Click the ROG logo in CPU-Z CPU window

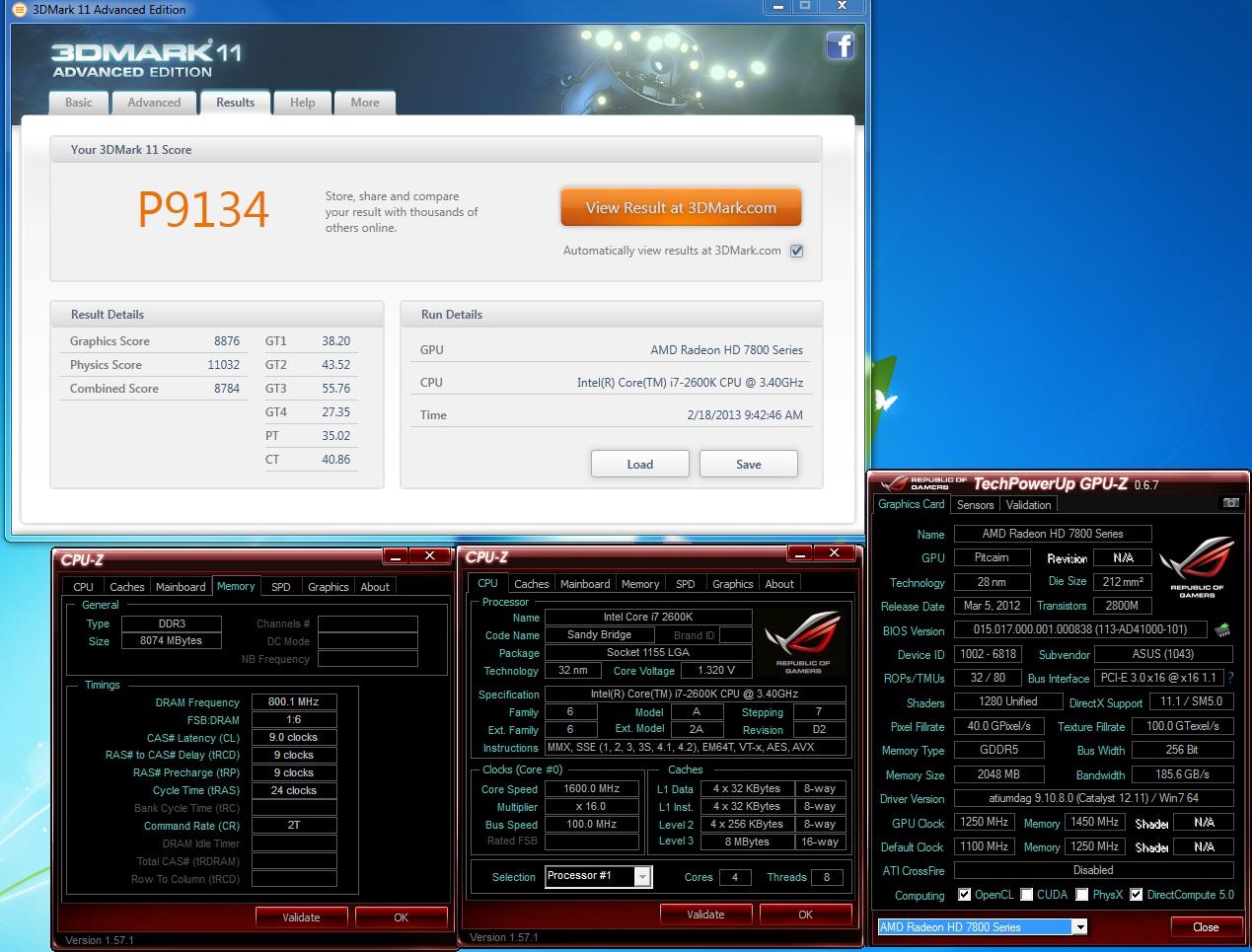803,640
